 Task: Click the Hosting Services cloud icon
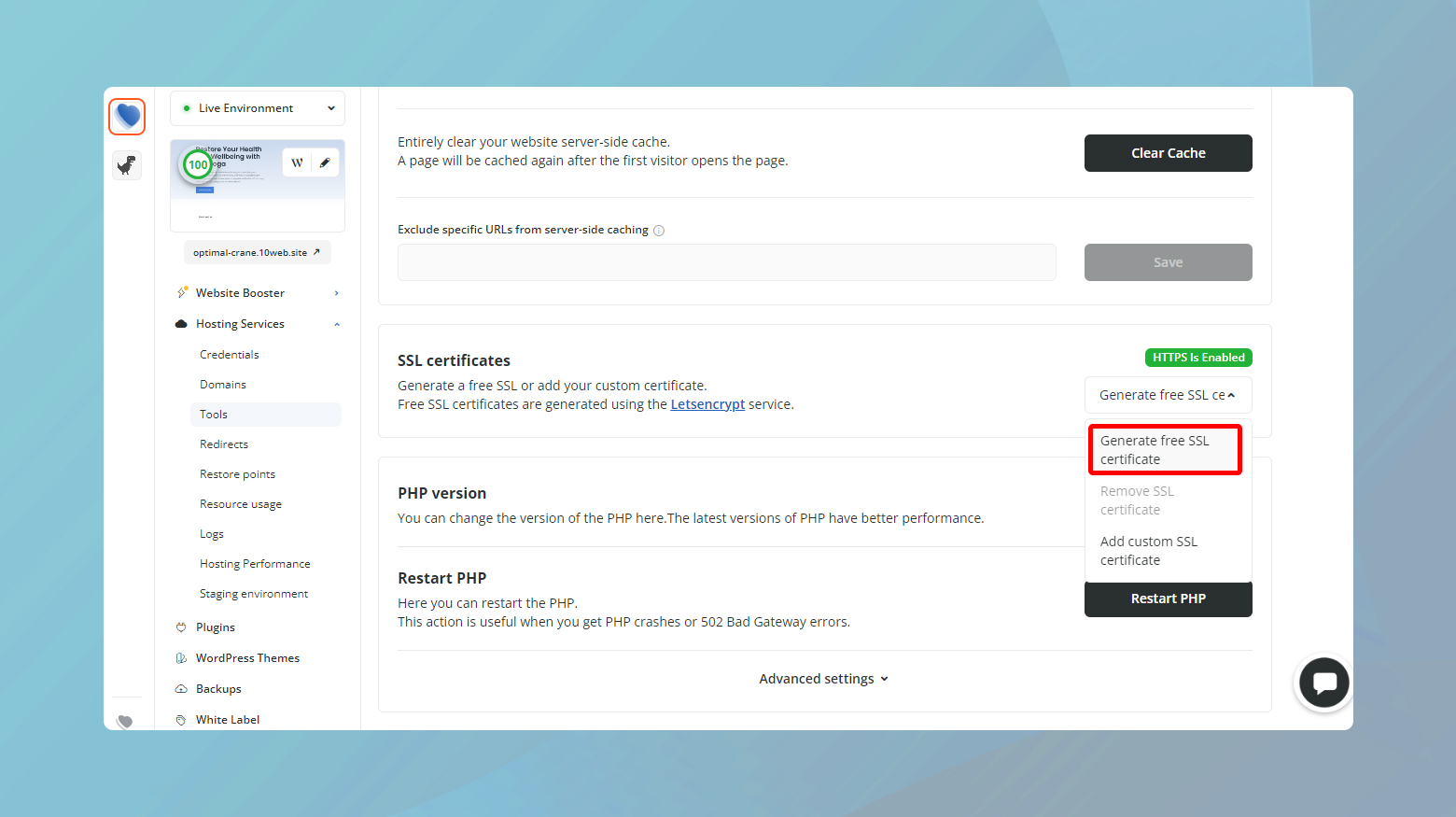pyautogui.click(x=180, y=323)
